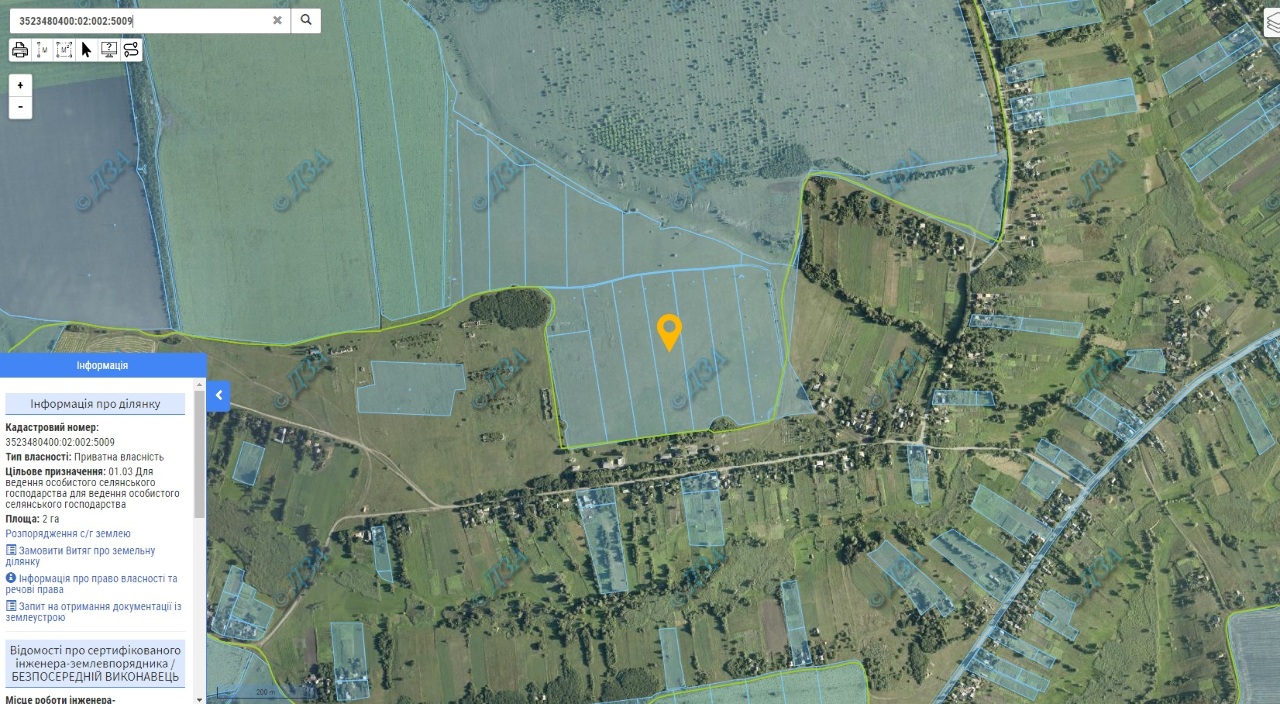Viewport: 1280px width, 704px height.
Task: Click the route path tool icon
Action: (131, 50)
